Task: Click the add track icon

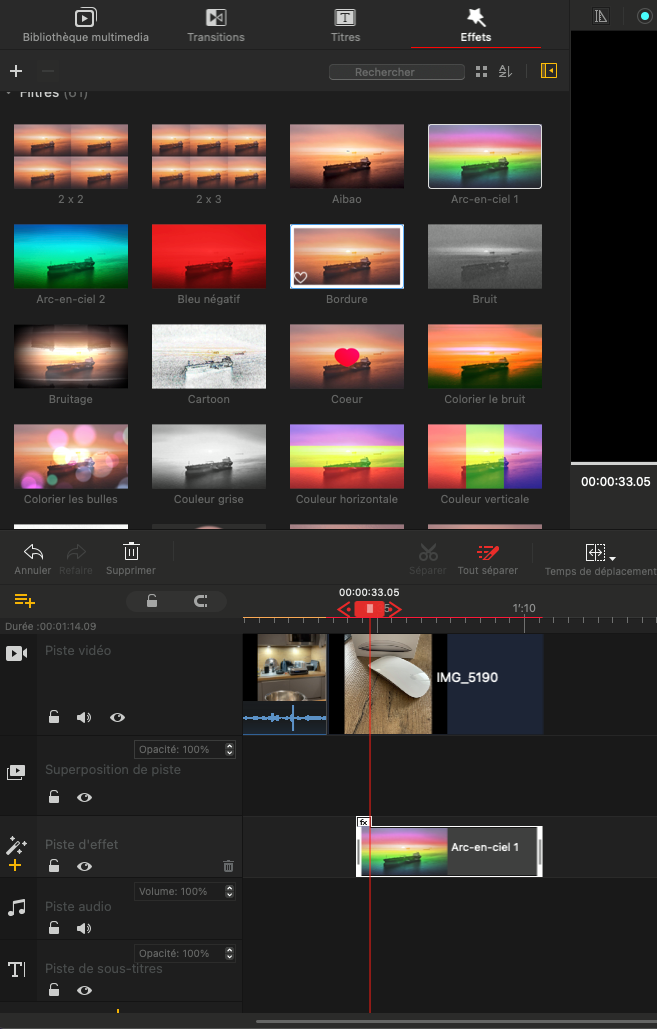Action: click(24, 600)
